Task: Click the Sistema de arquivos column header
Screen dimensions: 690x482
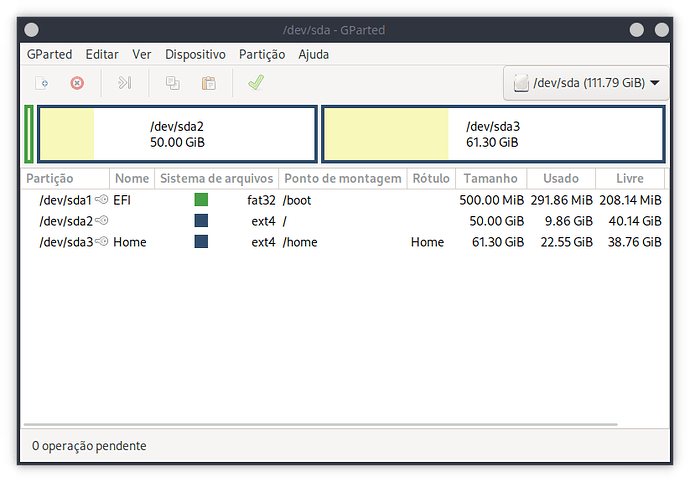Action: [x=215, y=178]
